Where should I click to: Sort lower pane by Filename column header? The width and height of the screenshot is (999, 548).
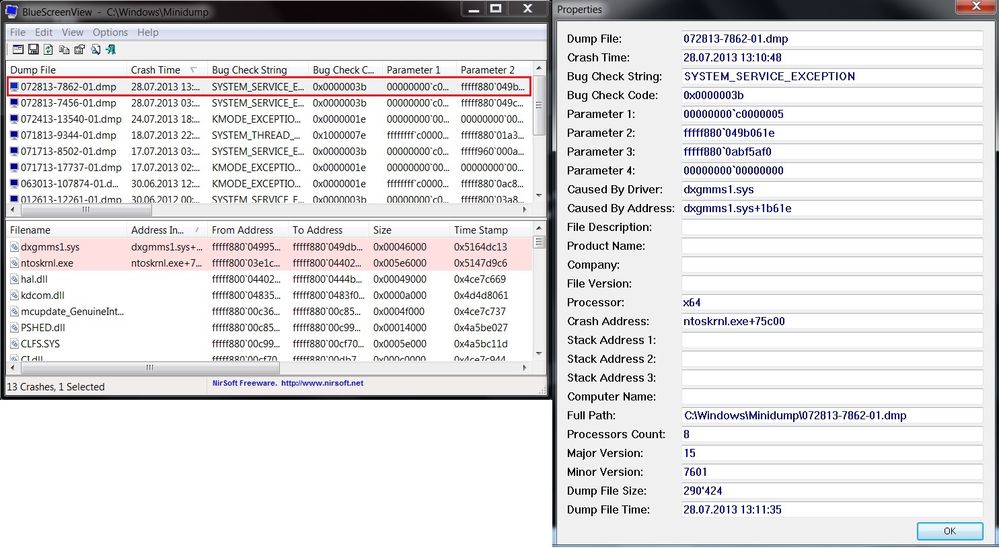(x=66, y=230)
